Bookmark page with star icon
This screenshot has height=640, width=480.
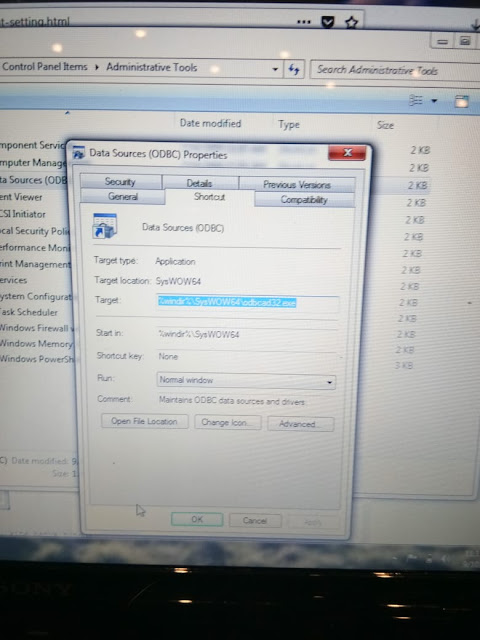click(351, 23)
